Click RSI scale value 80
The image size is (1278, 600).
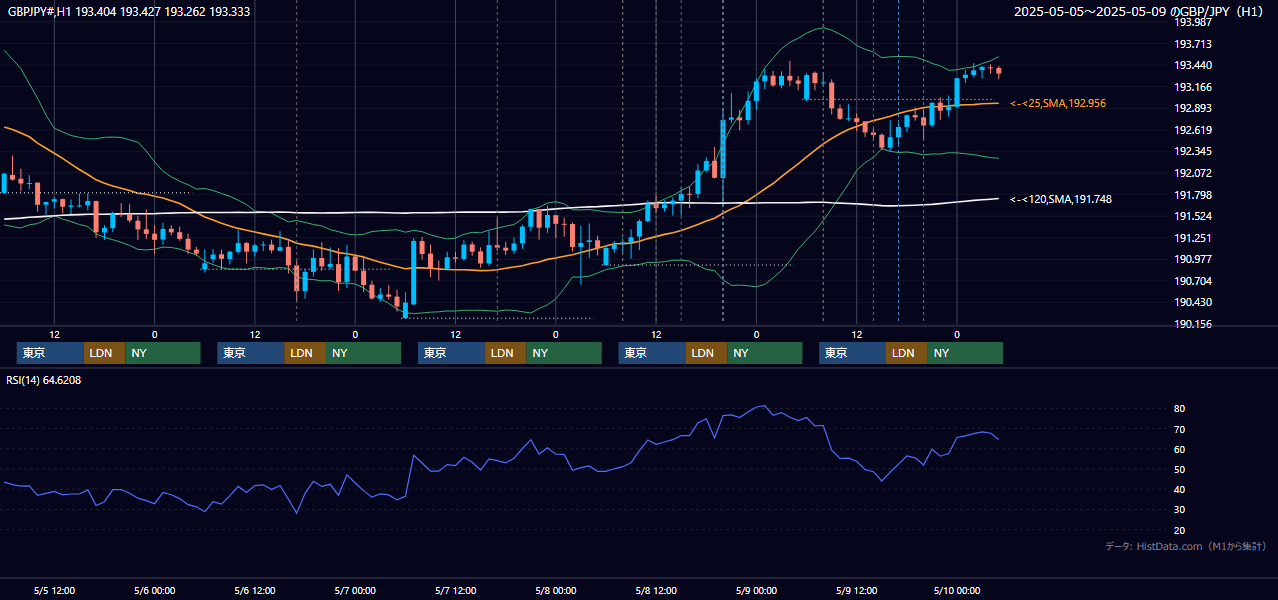(x=1180, y=409)
